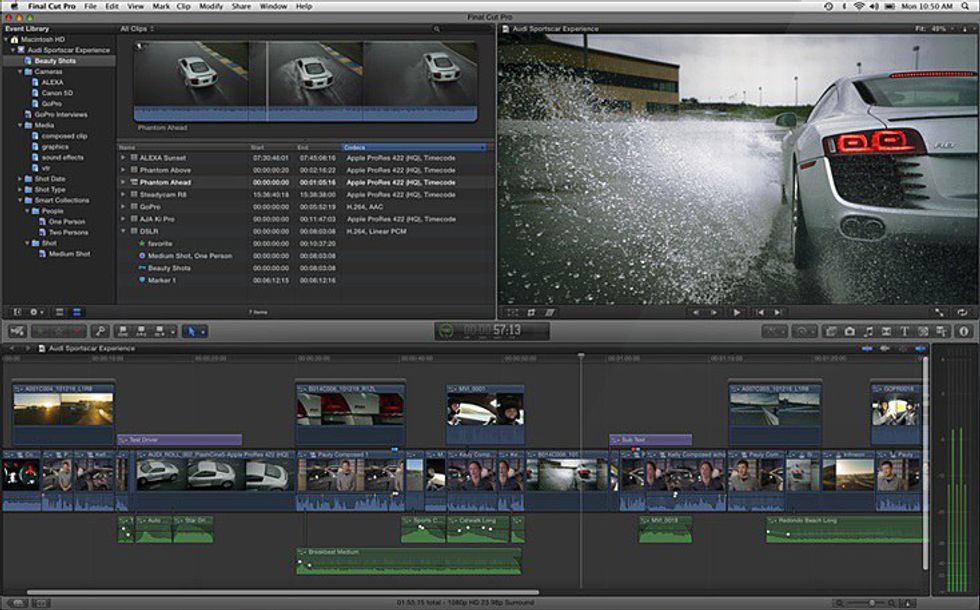Viewport: 980px width, 610px height.
Task: Click the Play button in viewer
Action: click(x=737, y=312)
